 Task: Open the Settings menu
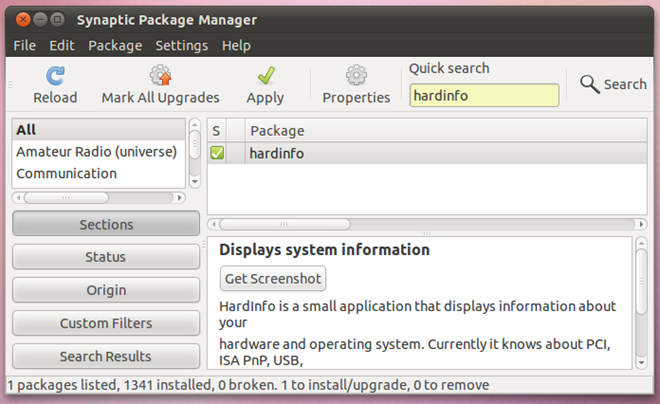(x=182, y=45)
